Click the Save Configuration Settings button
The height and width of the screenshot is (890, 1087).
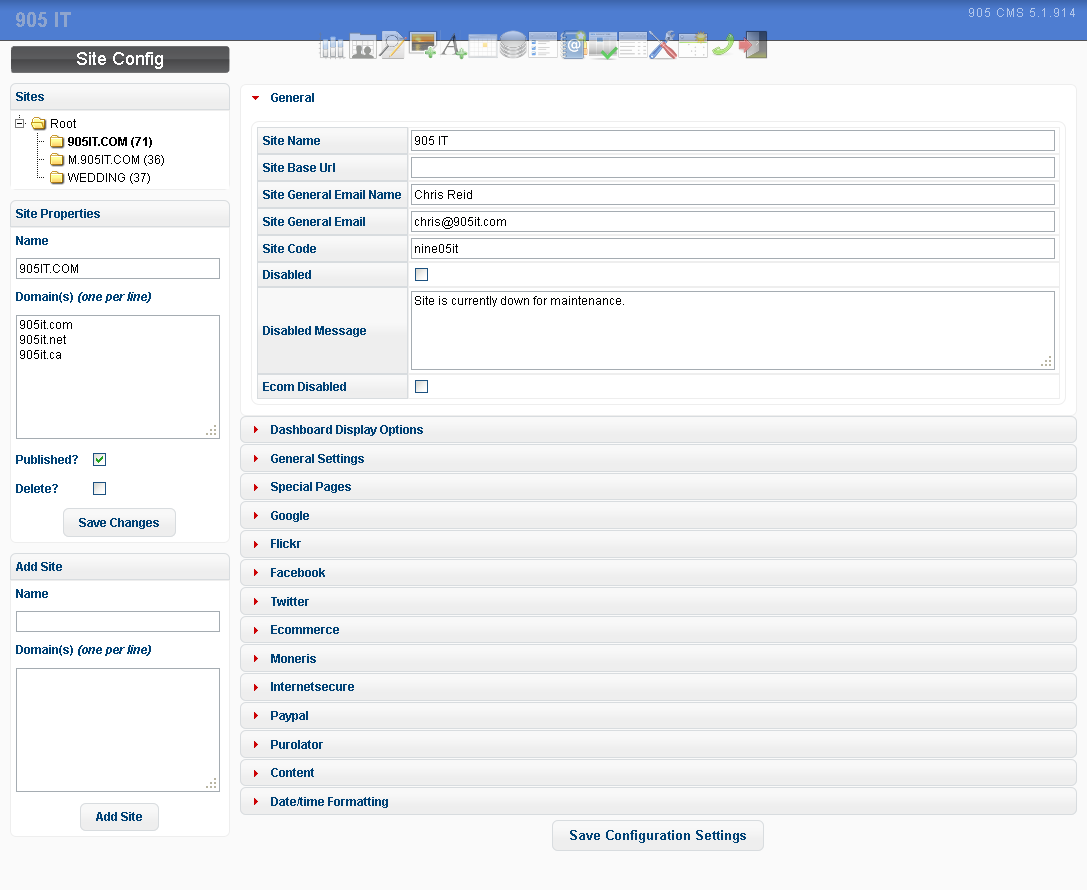(657, 835)
